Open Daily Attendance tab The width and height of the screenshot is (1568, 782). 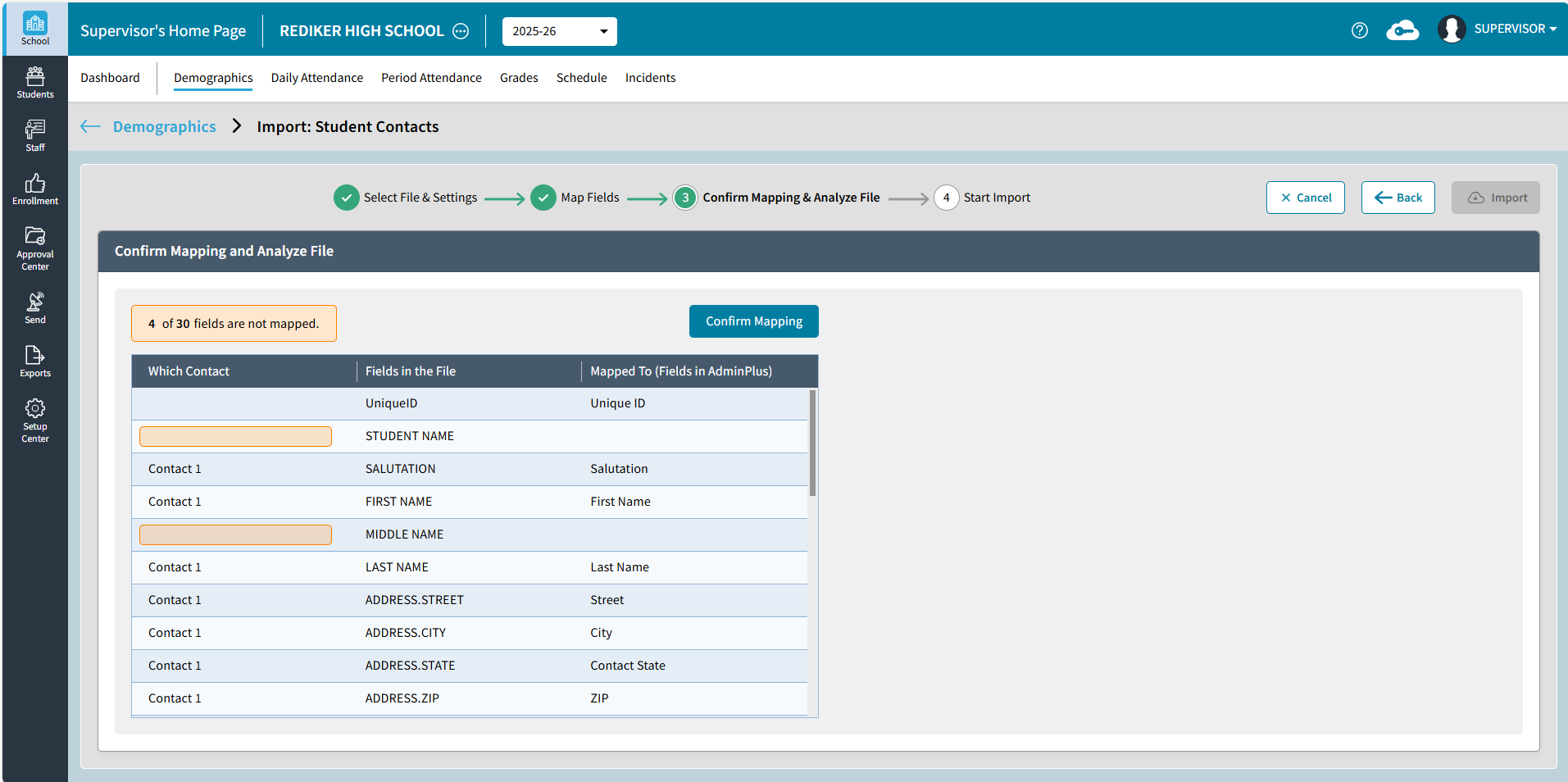[317, 78]
